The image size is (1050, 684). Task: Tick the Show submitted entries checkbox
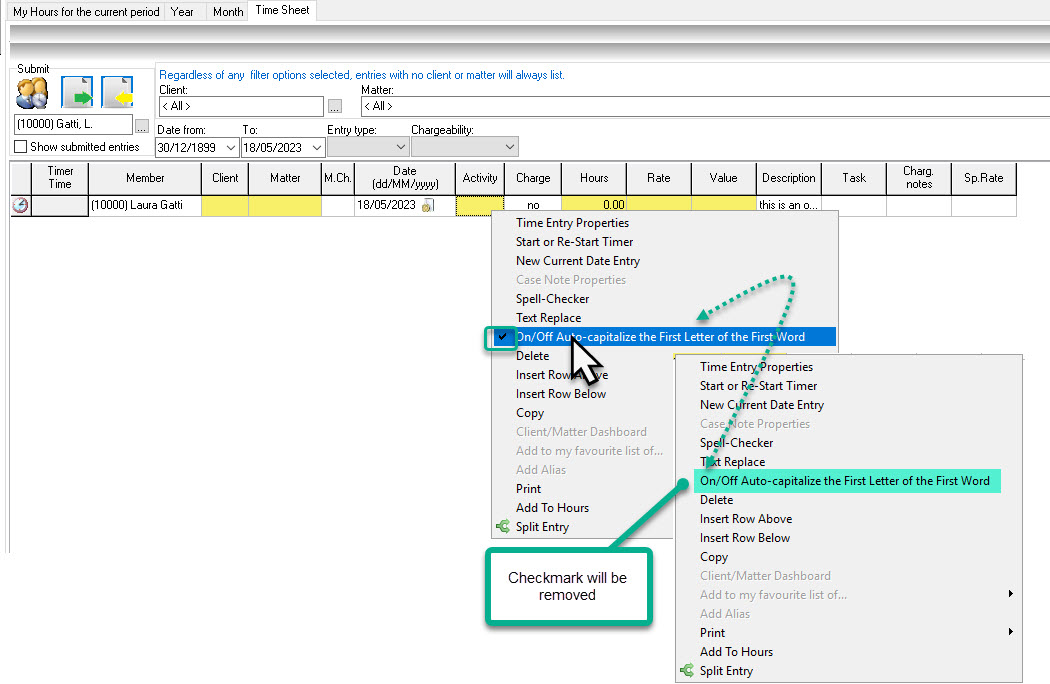point(21,147)
